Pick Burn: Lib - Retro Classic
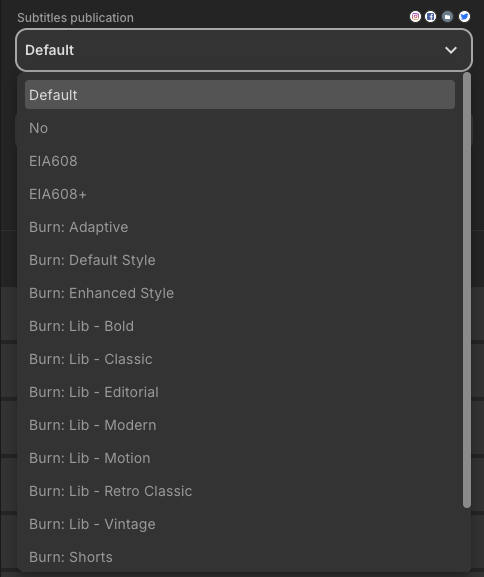Screen dimensions: 484x577 (240, 491)
